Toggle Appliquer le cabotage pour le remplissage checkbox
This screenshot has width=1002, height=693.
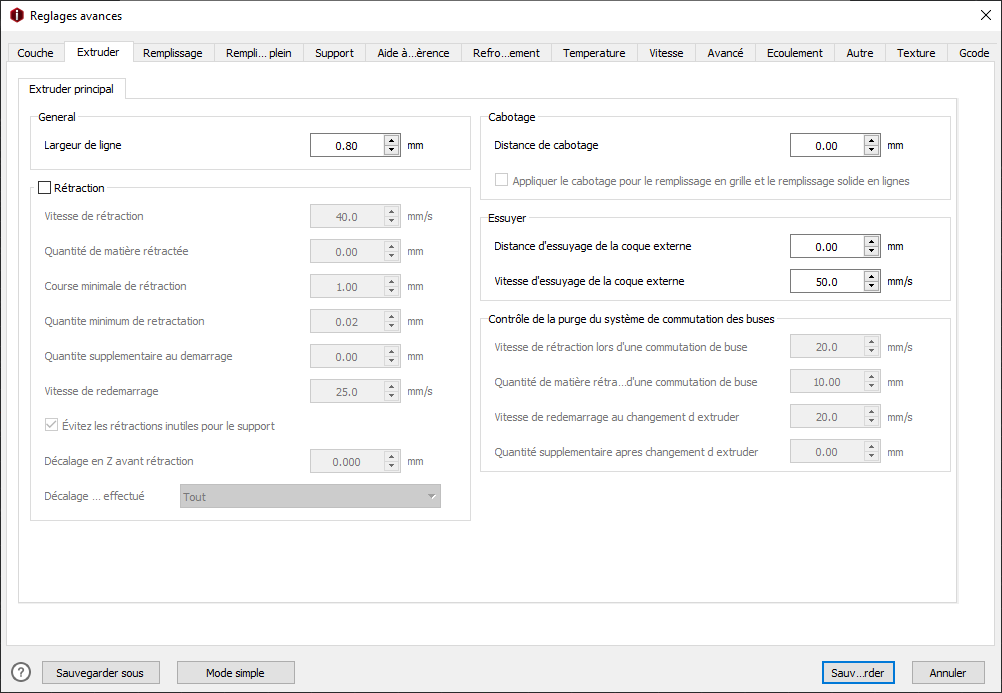coord(502,180)
